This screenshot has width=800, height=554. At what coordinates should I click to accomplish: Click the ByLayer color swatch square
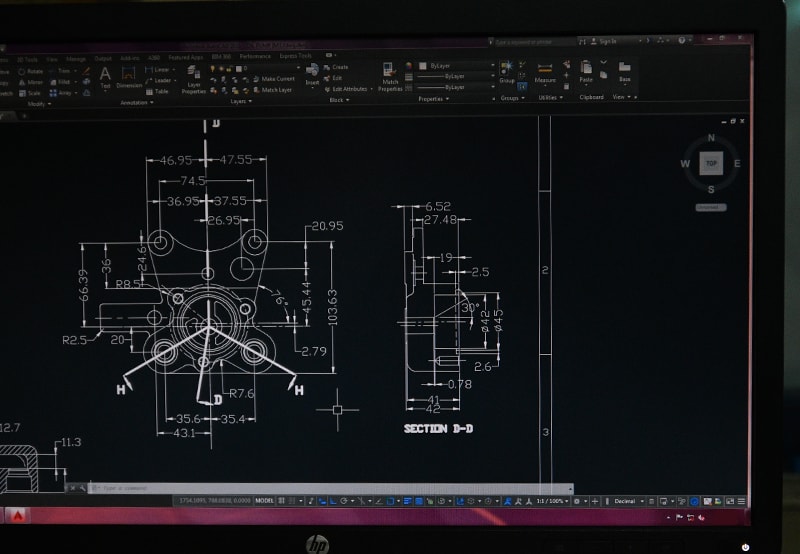coord(422,66)
